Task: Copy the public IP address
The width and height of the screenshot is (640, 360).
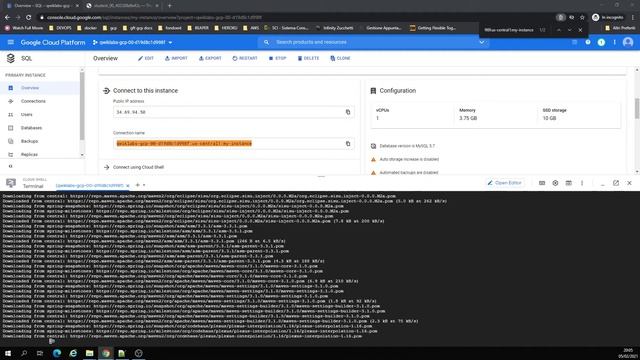Action: [348, 112]
